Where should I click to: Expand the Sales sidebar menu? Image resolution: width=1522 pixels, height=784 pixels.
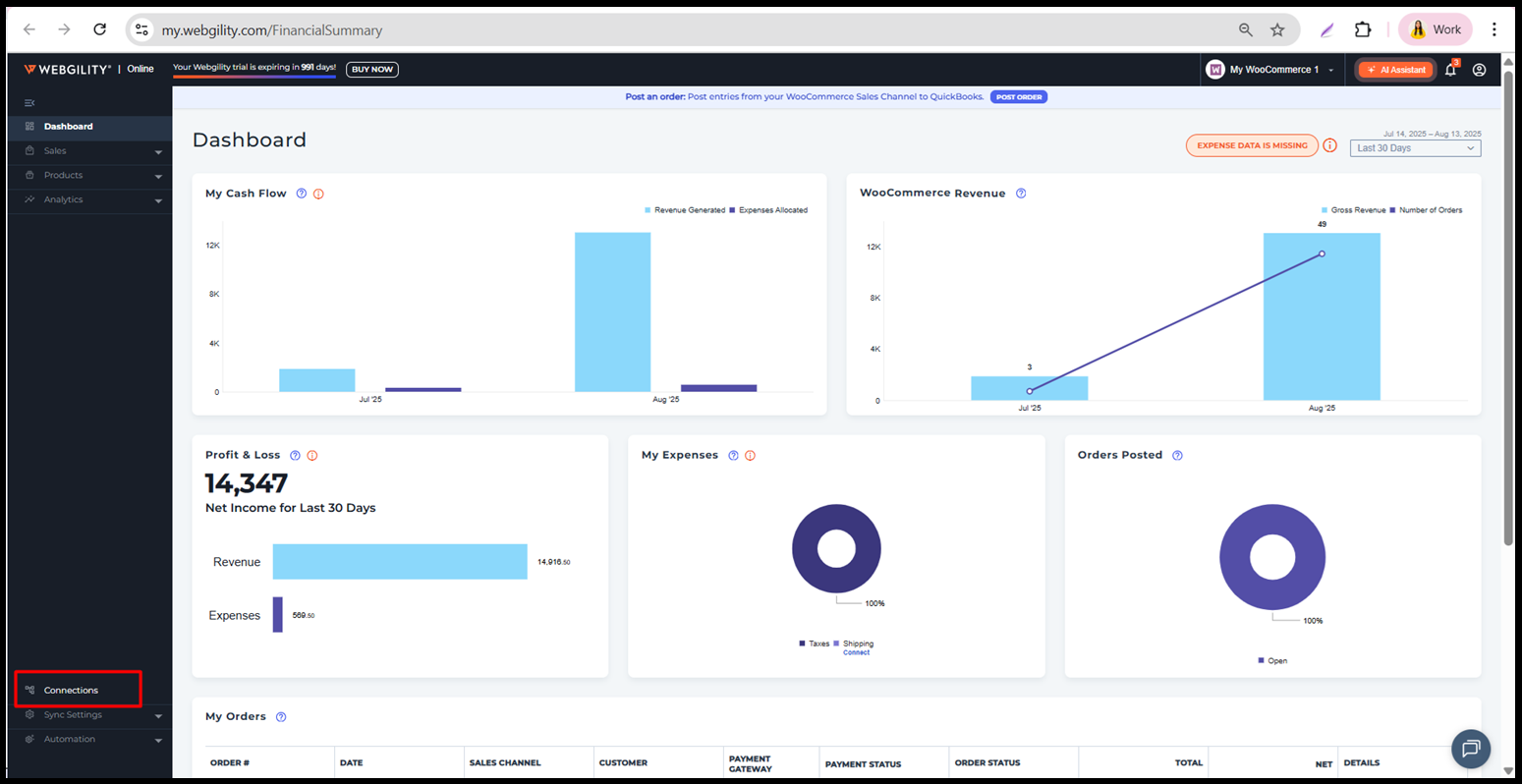tap(88, 151)
